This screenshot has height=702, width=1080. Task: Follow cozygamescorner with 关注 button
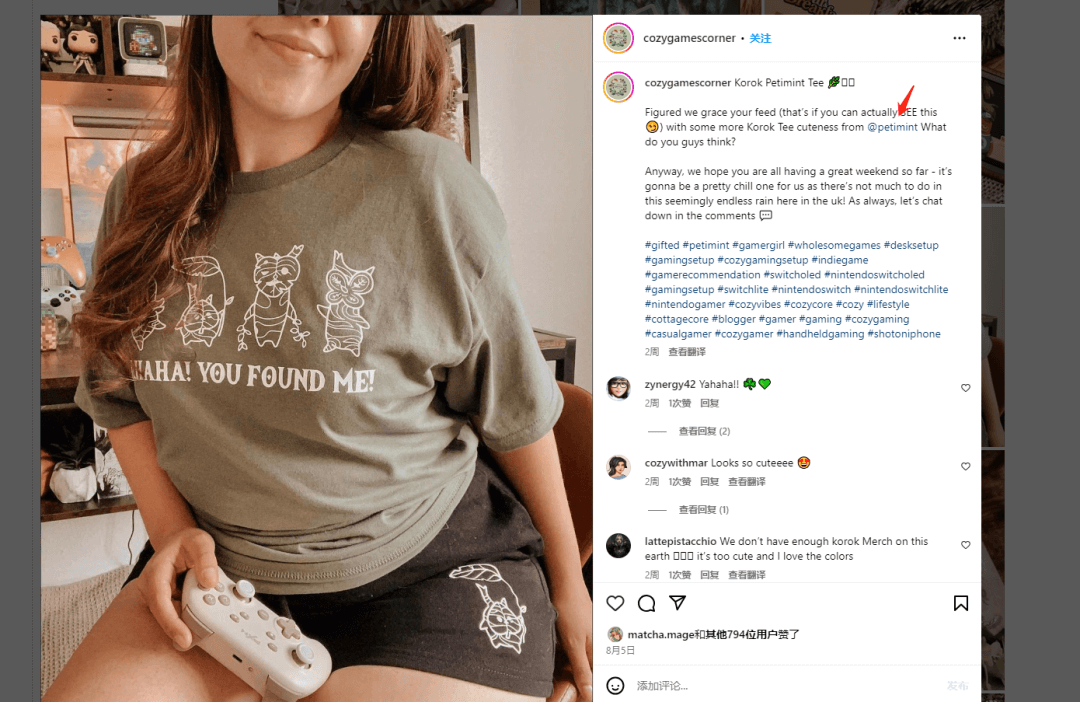(x=761, y=38)
